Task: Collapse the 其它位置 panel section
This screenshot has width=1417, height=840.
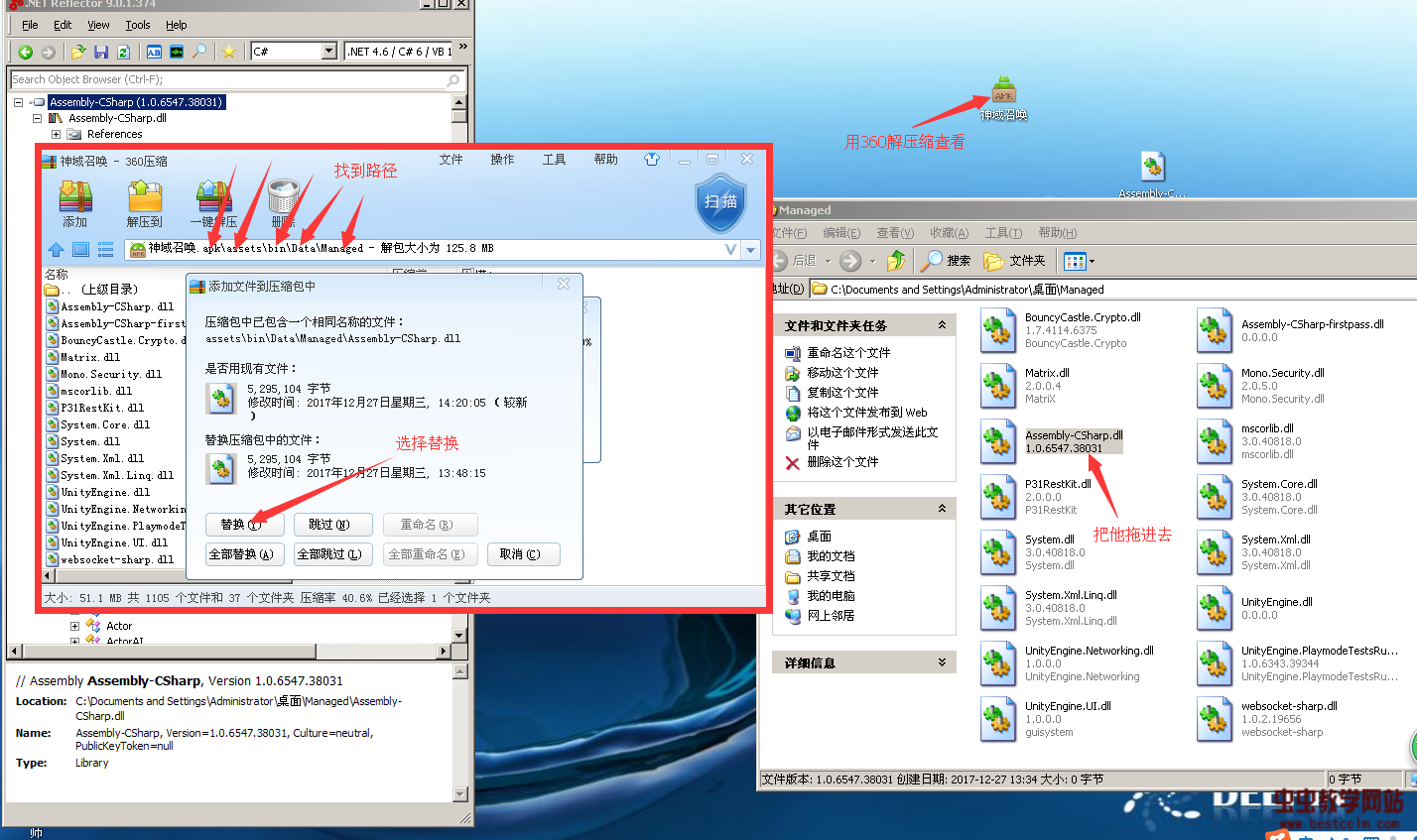Action: (x=942, y=509)
